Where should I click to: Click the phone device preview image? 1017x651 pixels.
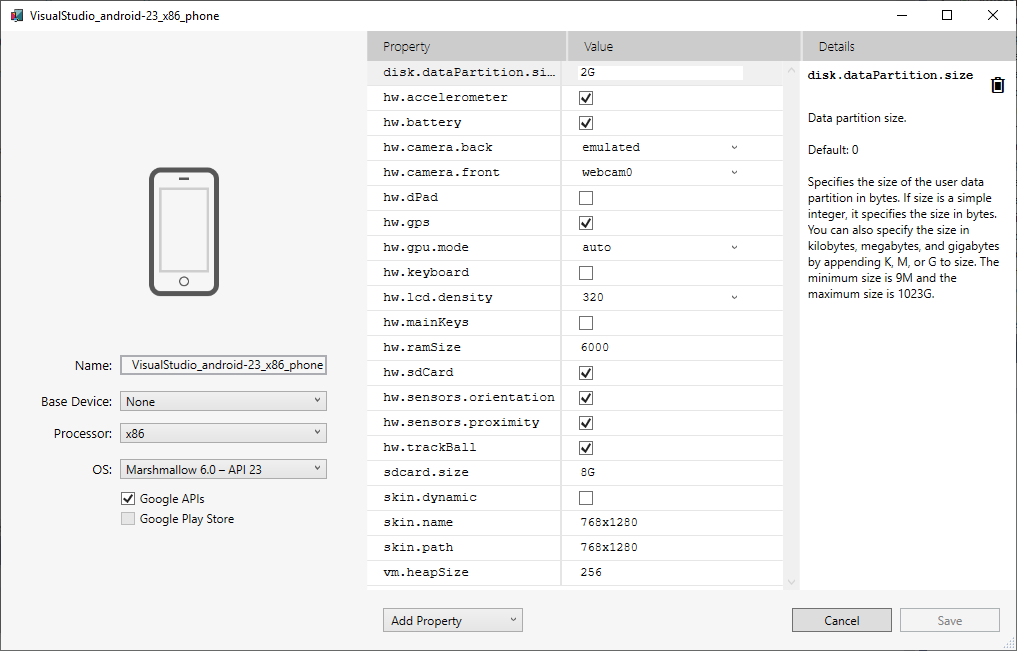point(184,231)
